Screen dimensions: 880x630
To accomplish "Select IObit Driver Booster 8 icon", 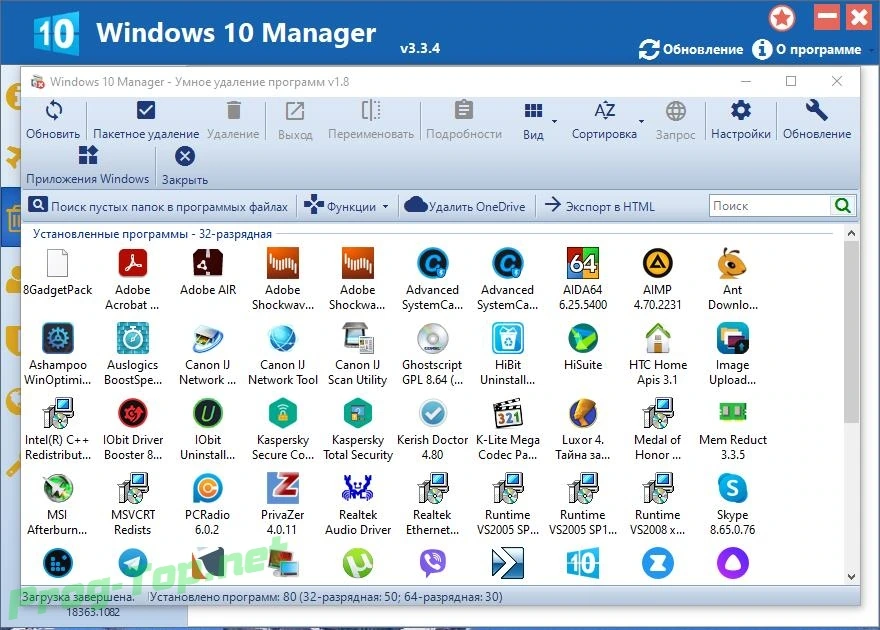I will point(132,413).
